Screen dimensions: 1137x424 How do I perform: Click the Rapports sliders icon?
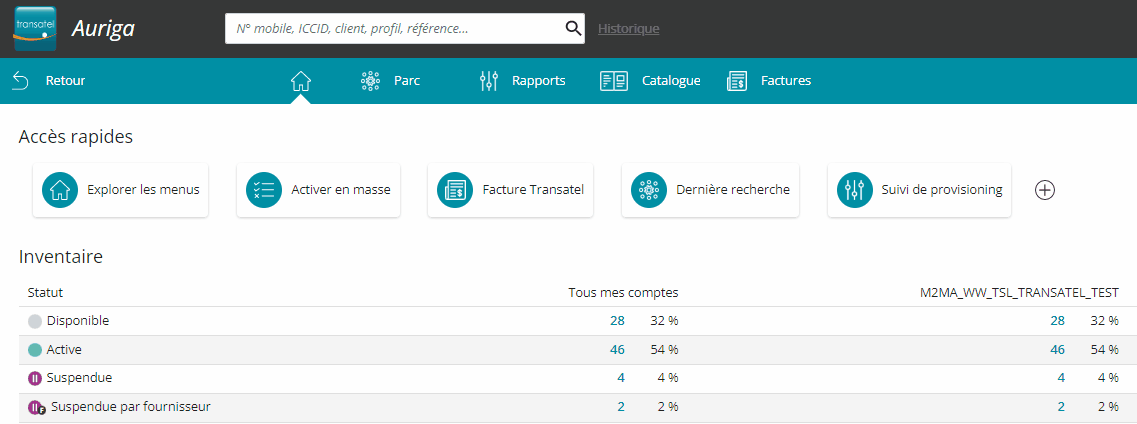coord(489,80)
